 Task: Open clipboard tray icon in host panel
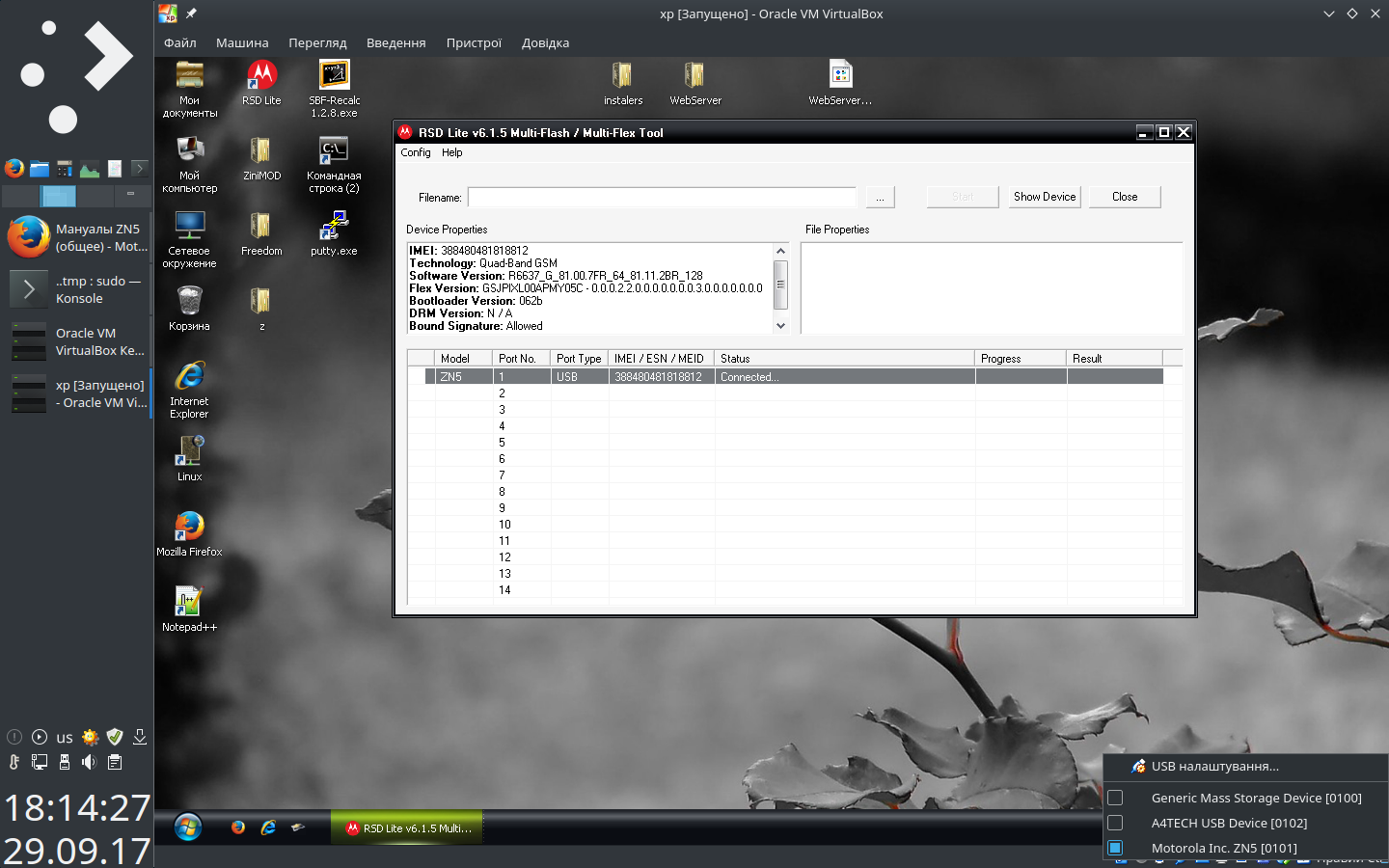[115, 762]
